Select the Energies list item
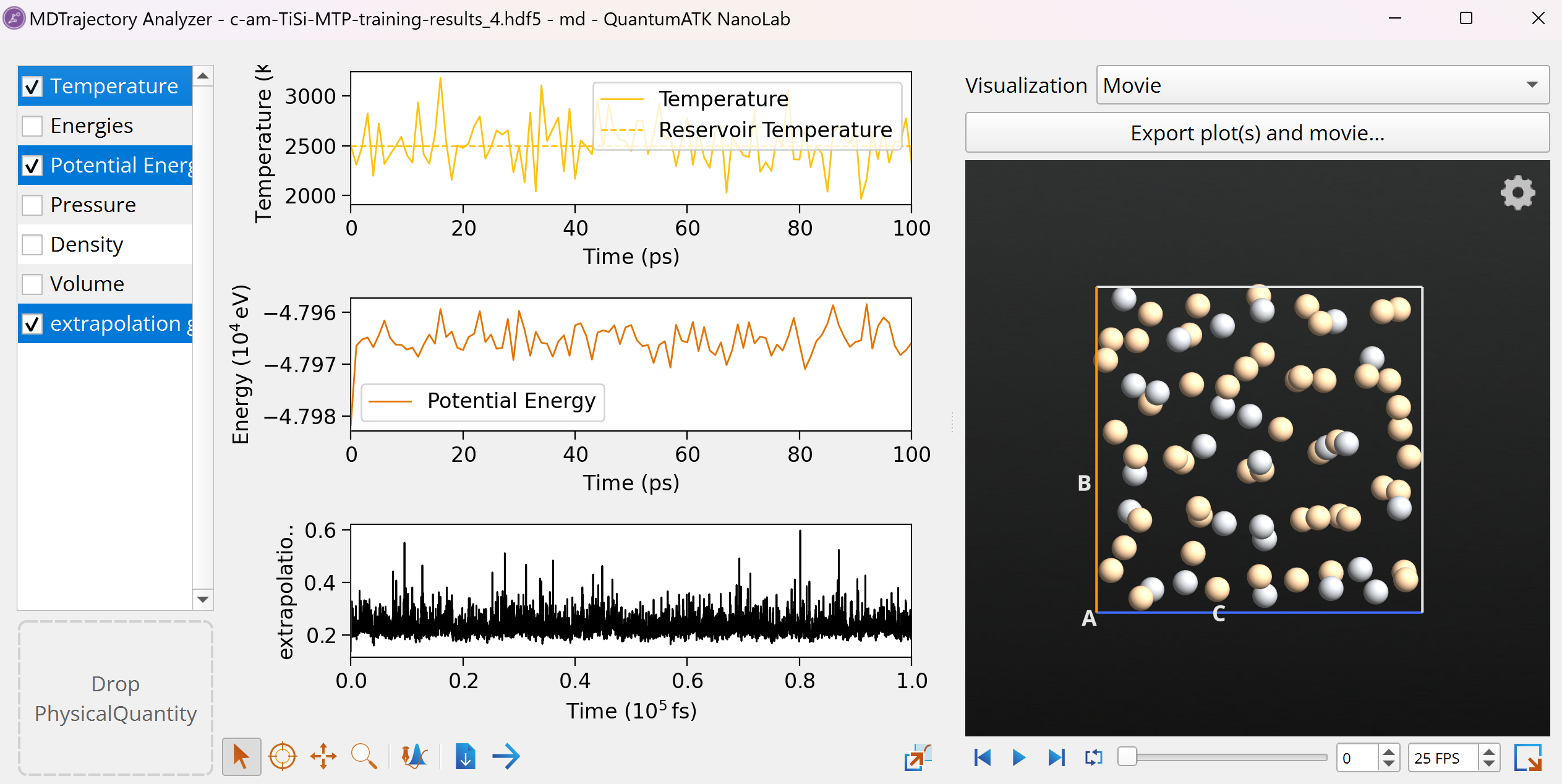 point(92,126)
